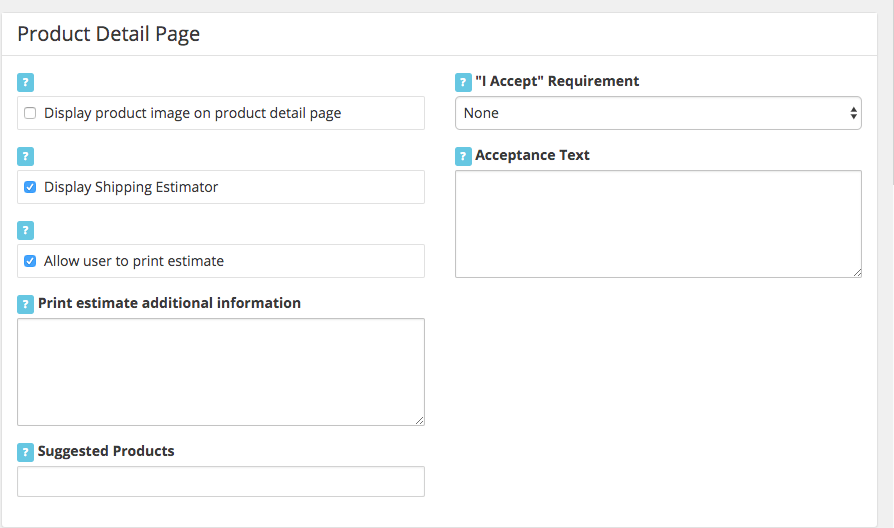
Task: Disable Allow user to print estimate
Action: click(30, 261)
